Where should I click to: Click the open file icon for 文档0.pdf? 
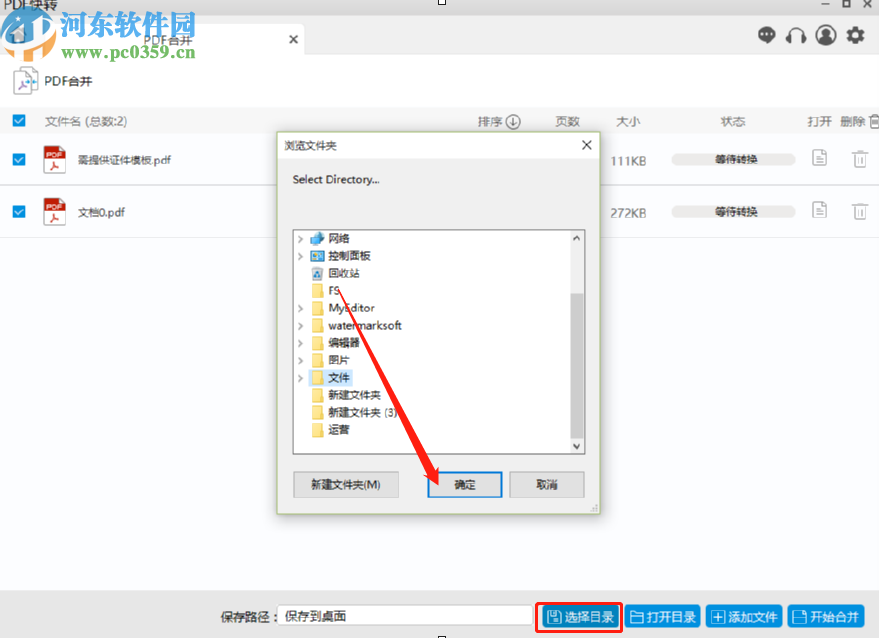point(819,211)
